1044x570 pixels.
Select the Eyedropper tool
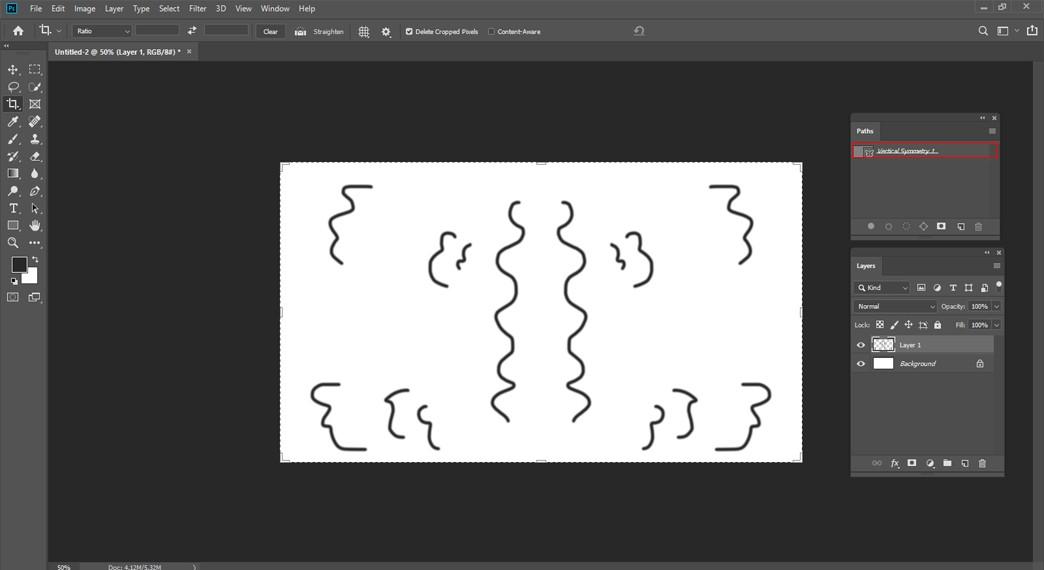[13, 121]
